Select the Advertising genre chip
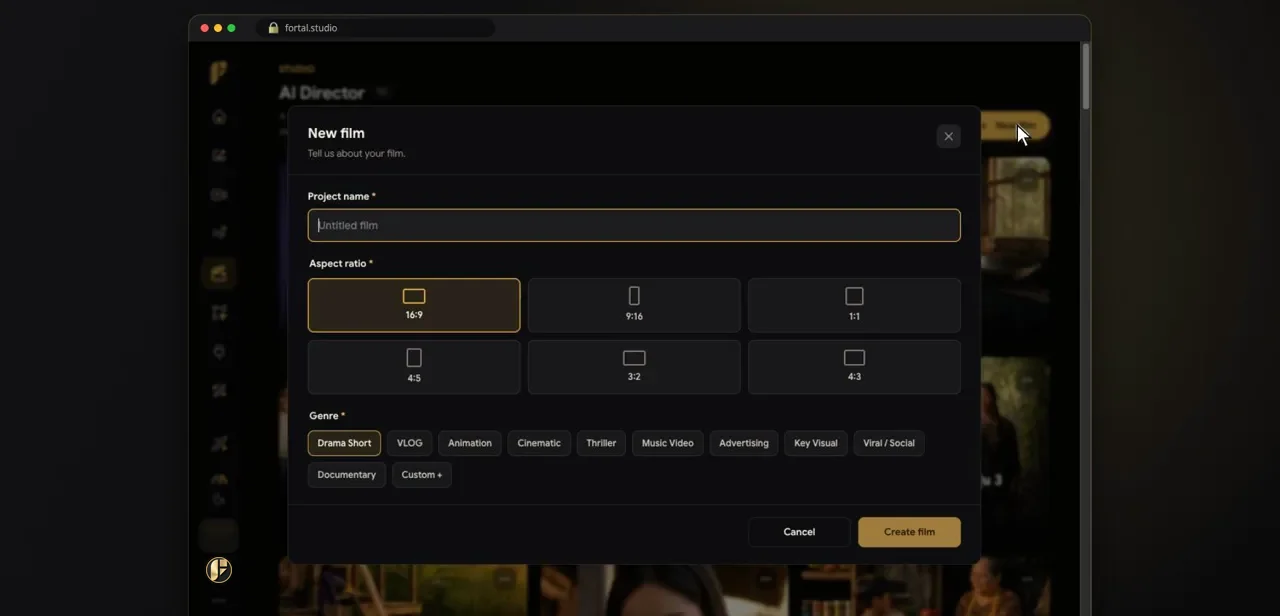This screenshot has width=1280, height=616. coord(744,443)
